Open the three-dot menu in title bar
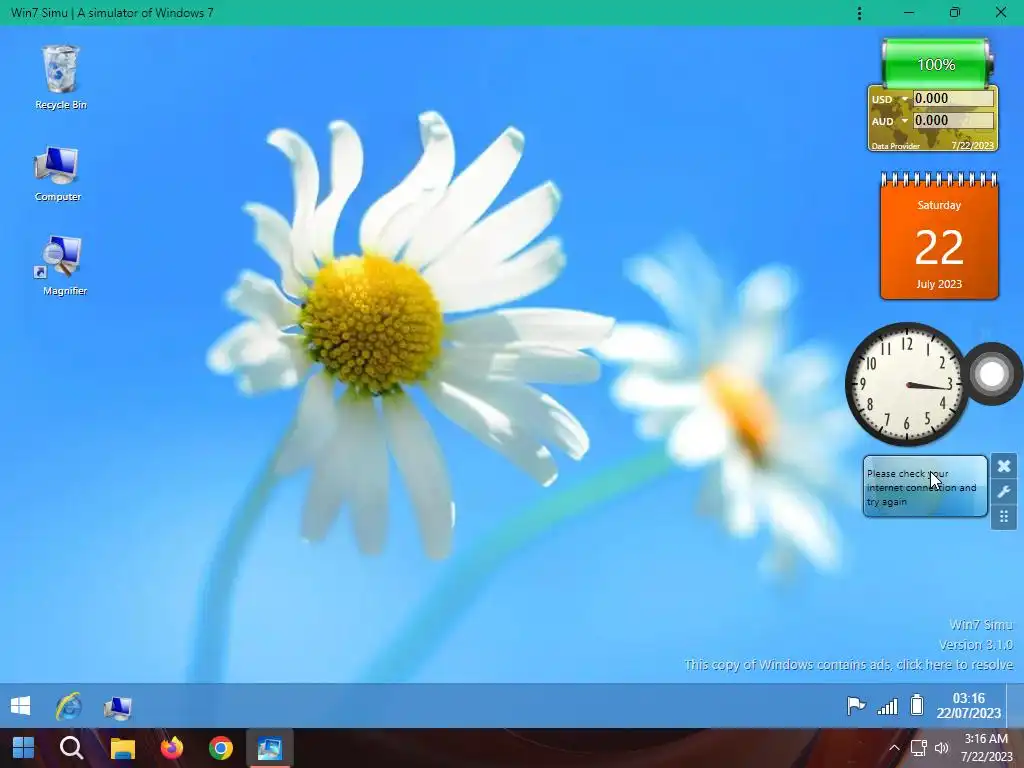 click(859, 13)
